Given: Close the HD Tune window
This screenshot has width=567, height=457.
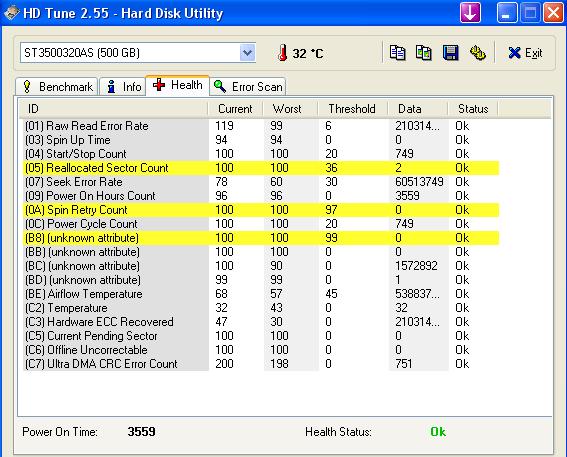Looking at the screenshot, I should 553,13.
